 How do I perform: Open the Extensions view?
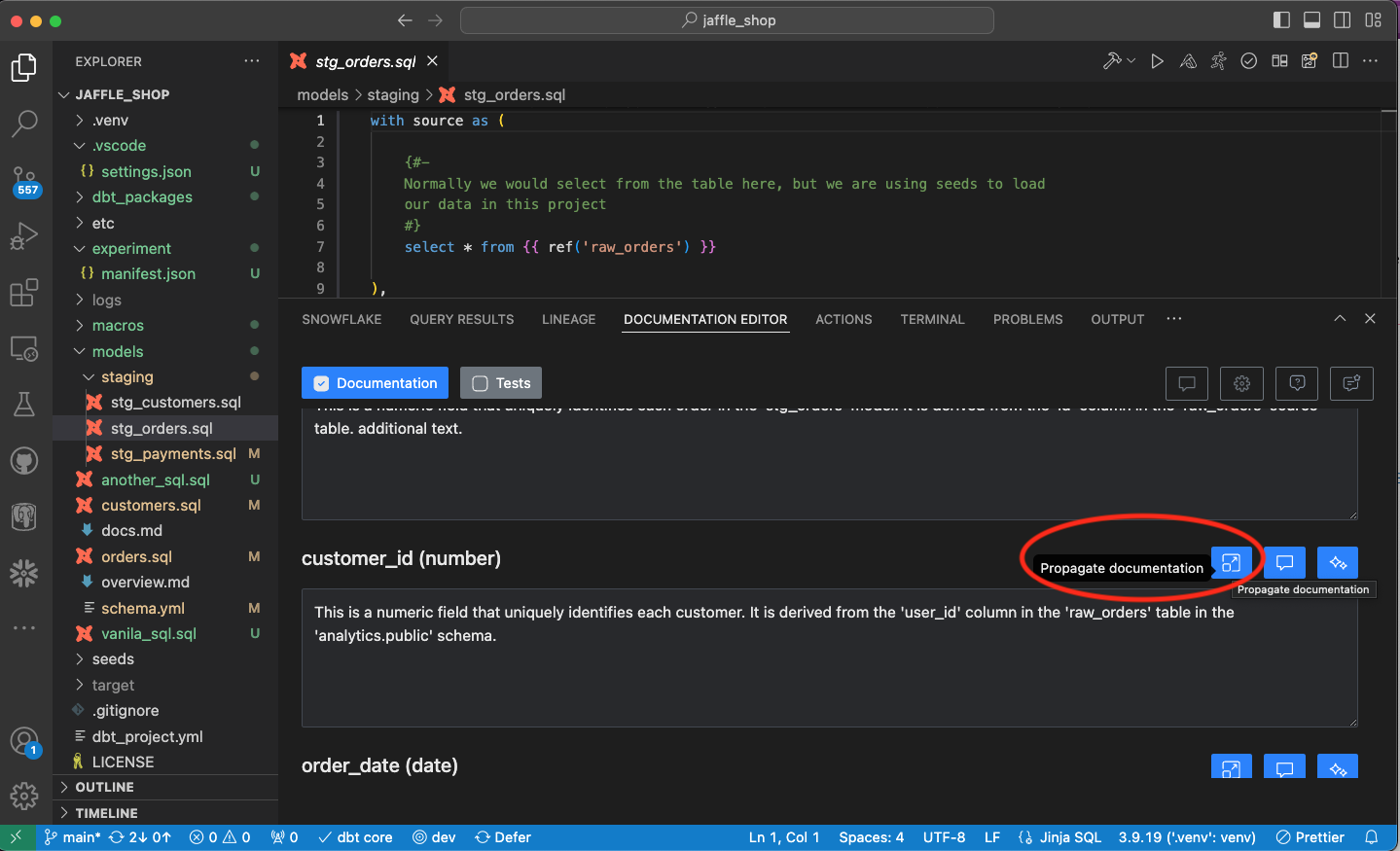pos(23,292)
